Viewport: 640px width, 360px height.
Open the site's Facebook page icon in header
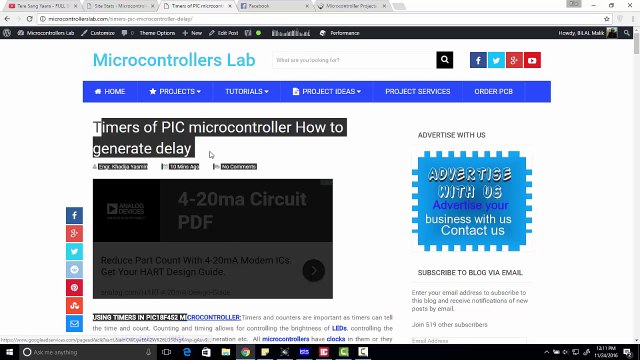click(x=478, y=60)
